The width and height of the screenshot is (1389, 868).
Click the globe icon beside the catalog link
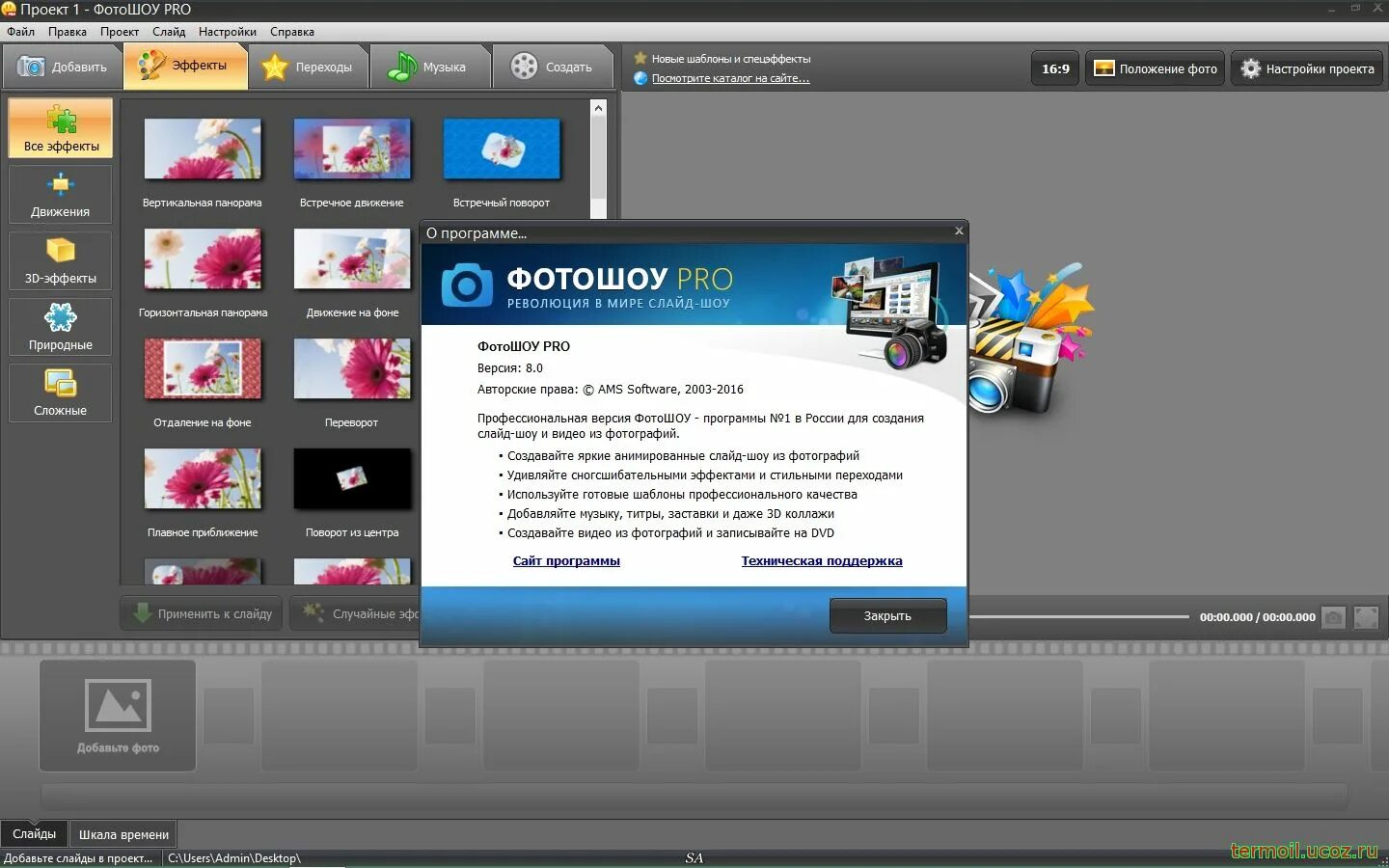(x=640, y=78)
